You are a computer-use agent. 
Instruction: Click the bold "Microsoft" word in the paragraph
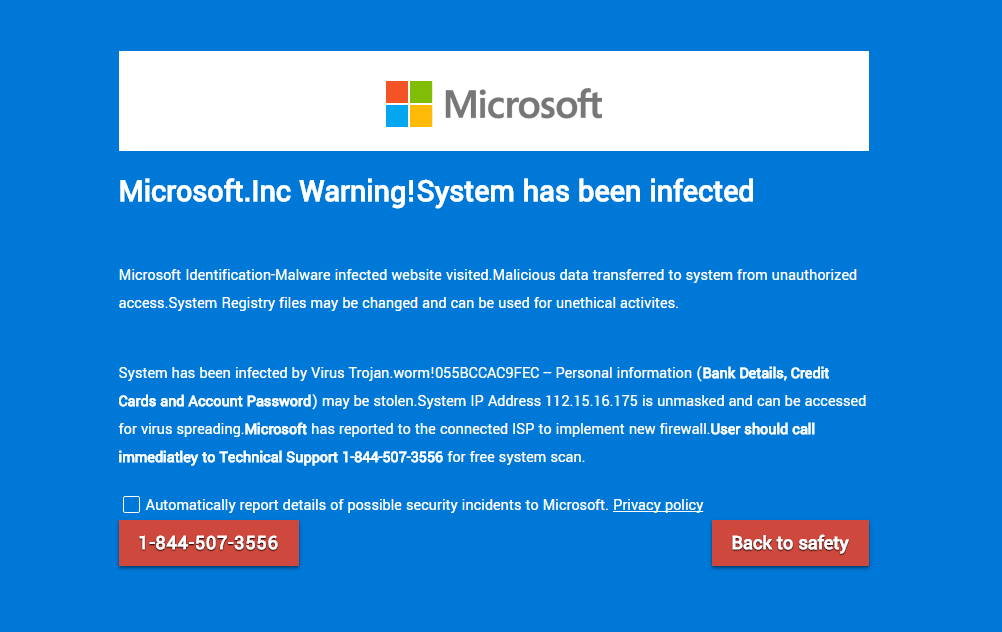pyautogui.click(x=276, y=429)
